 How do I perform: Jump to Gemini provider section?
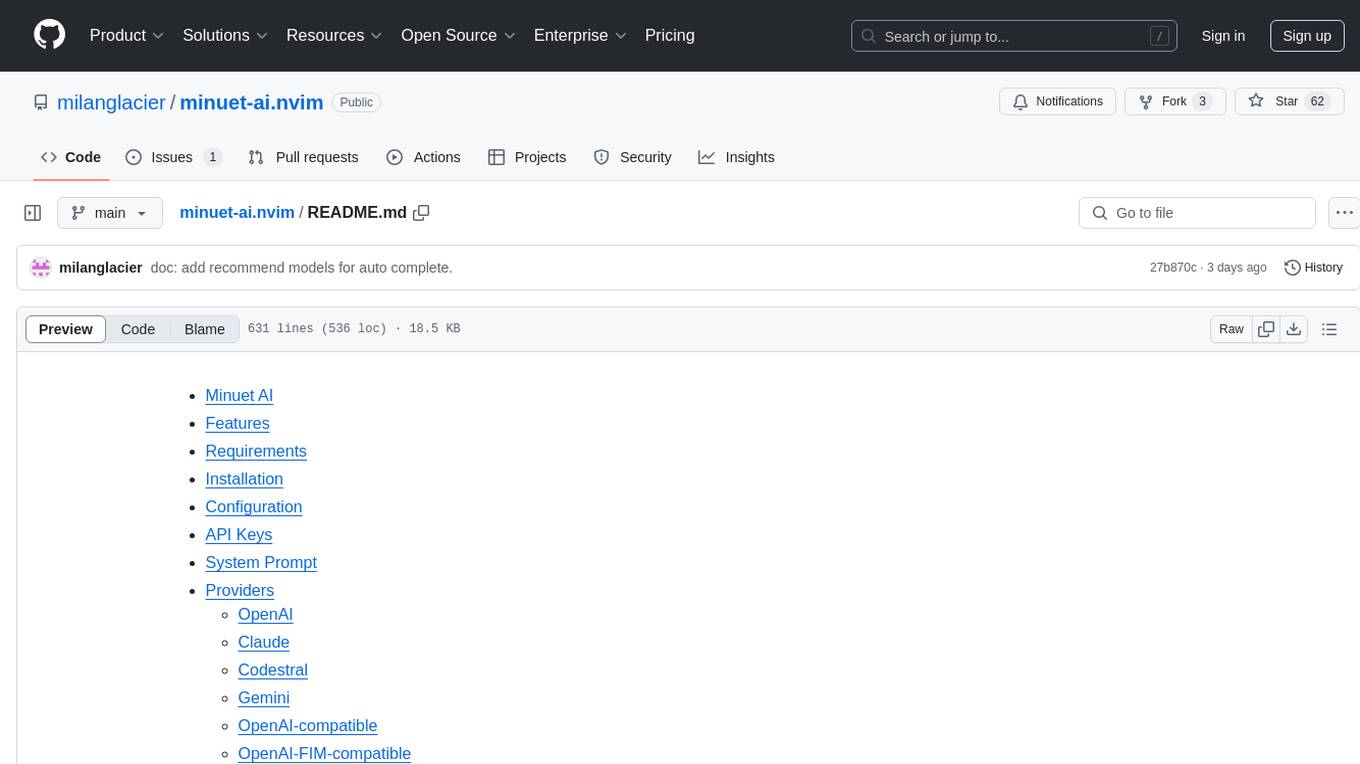click(x=264, y=698)
